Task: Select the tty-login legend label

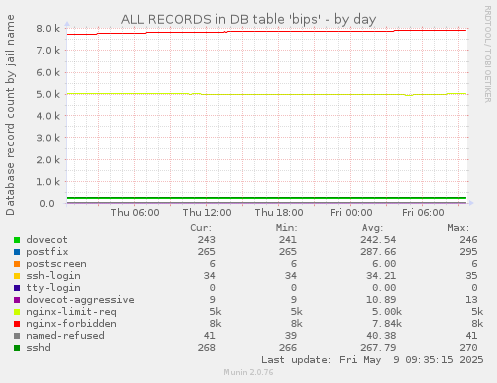Action: [x=53, y=288]
